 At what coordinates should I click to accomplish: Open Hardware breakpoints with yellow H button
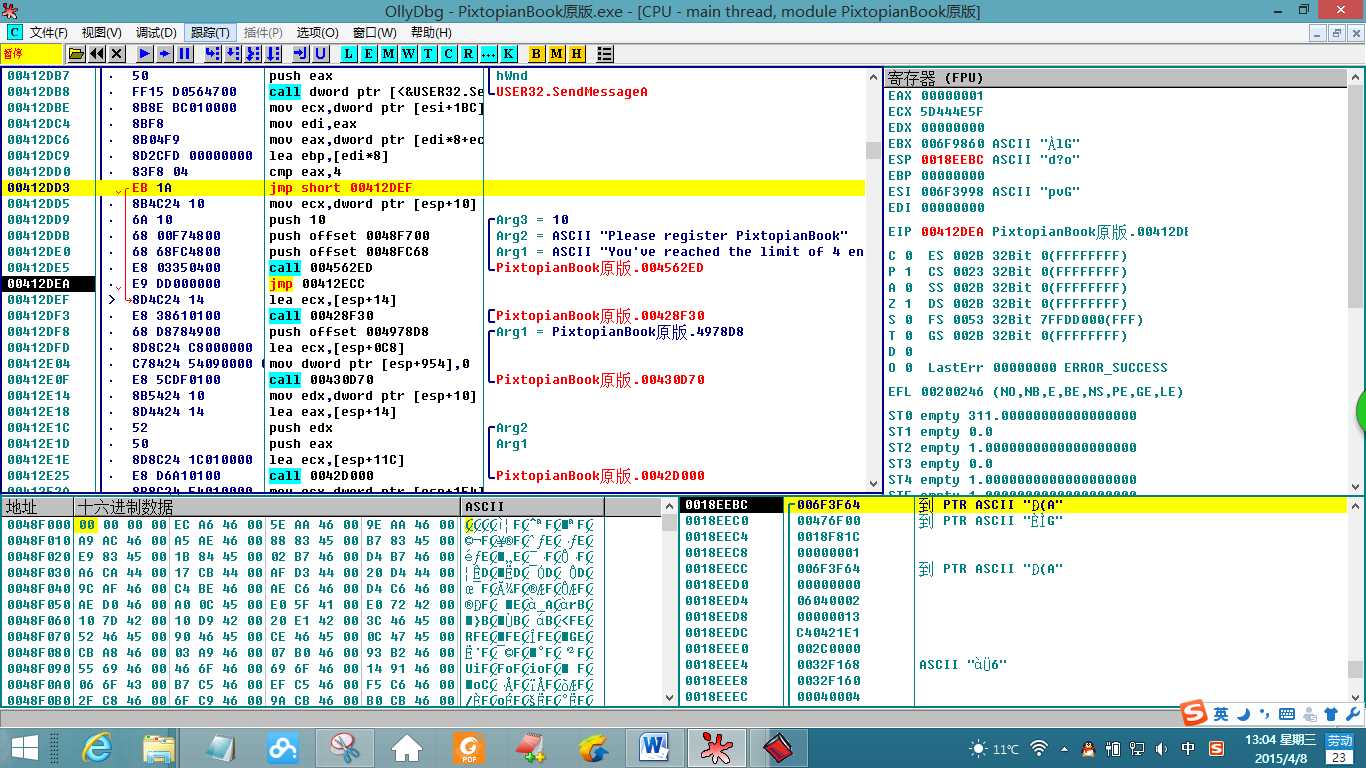tap(577, 53)
